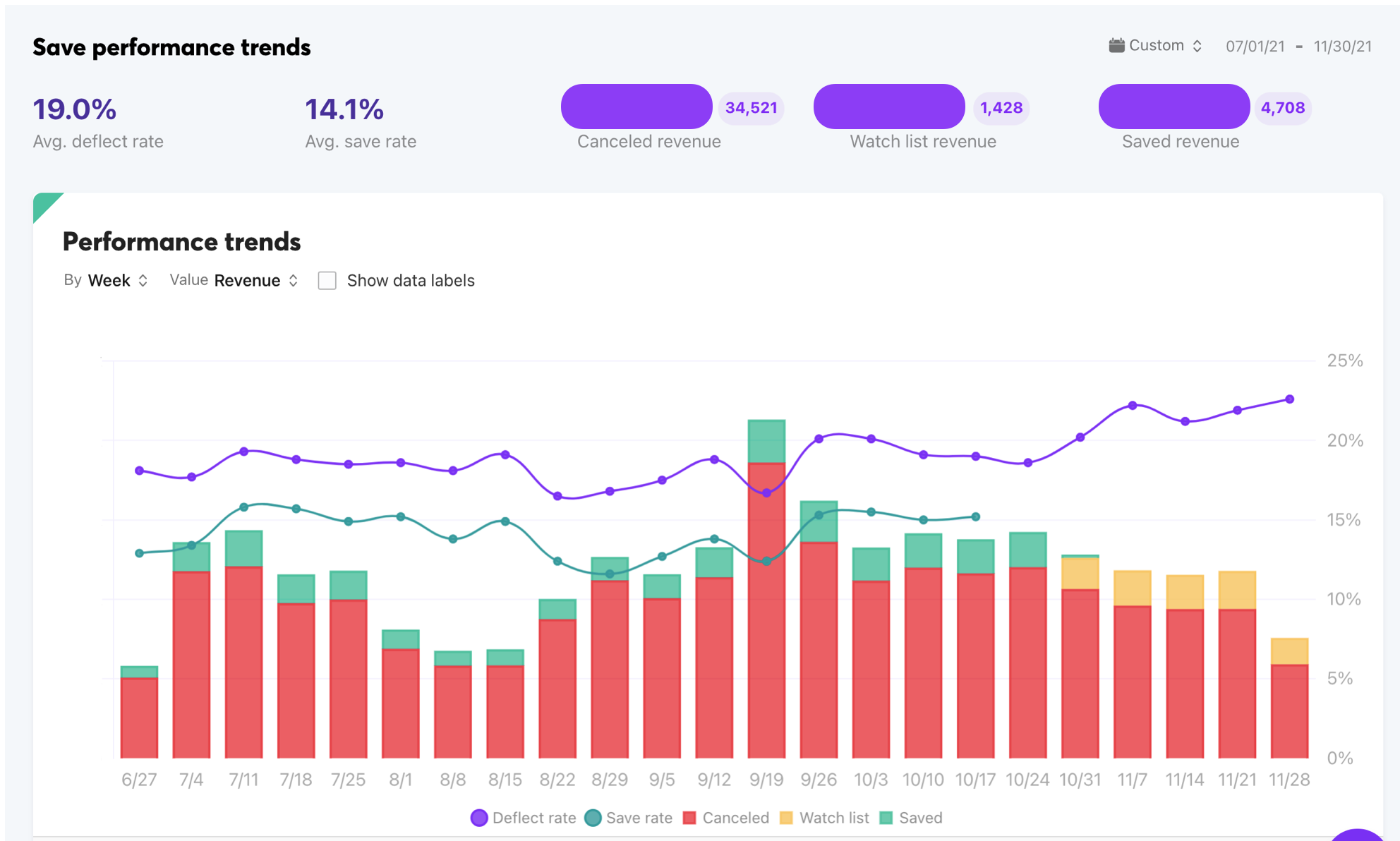Click the Watch list revenue 1,428 badge
The height and width of the screenshot is (841, 1400).
[1001, 108]
